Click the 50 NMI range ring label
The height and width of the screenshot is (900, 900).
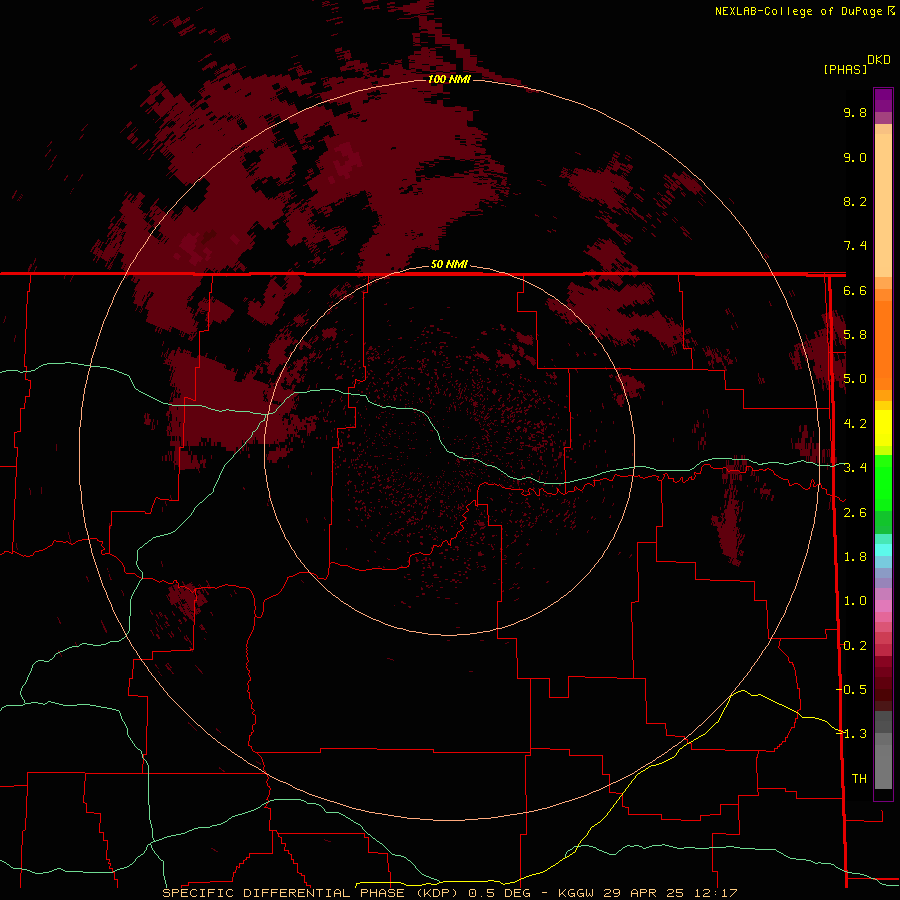point(449,264)
